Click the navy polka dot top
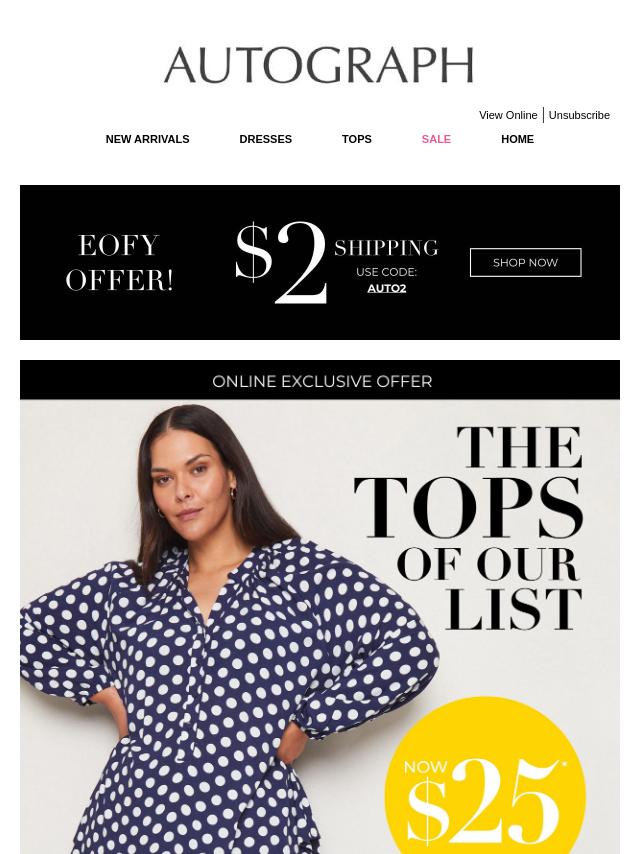Screen dimensions: 640x854 click(229, 697)
